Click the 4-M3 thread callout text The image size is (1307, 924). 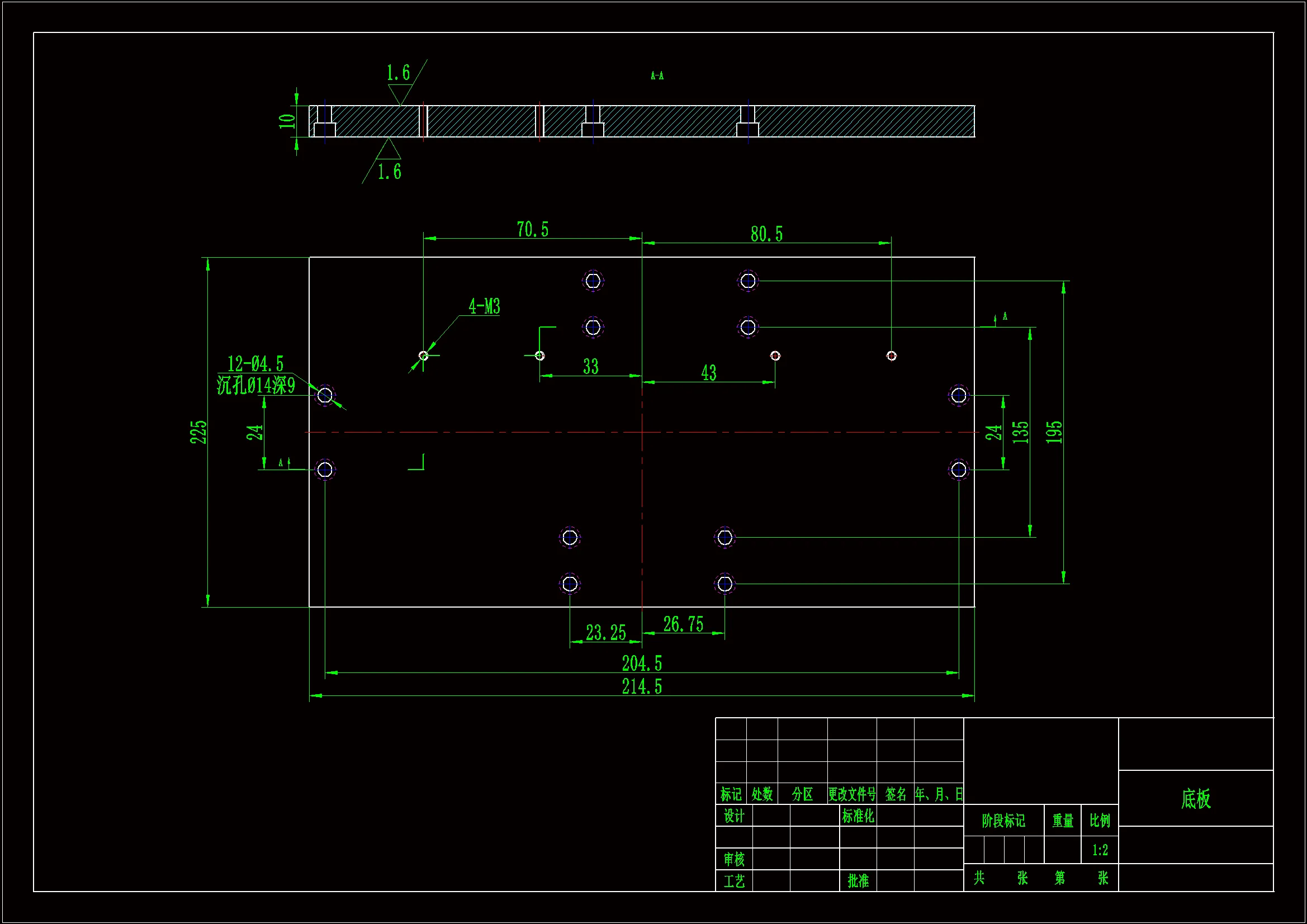484,307
